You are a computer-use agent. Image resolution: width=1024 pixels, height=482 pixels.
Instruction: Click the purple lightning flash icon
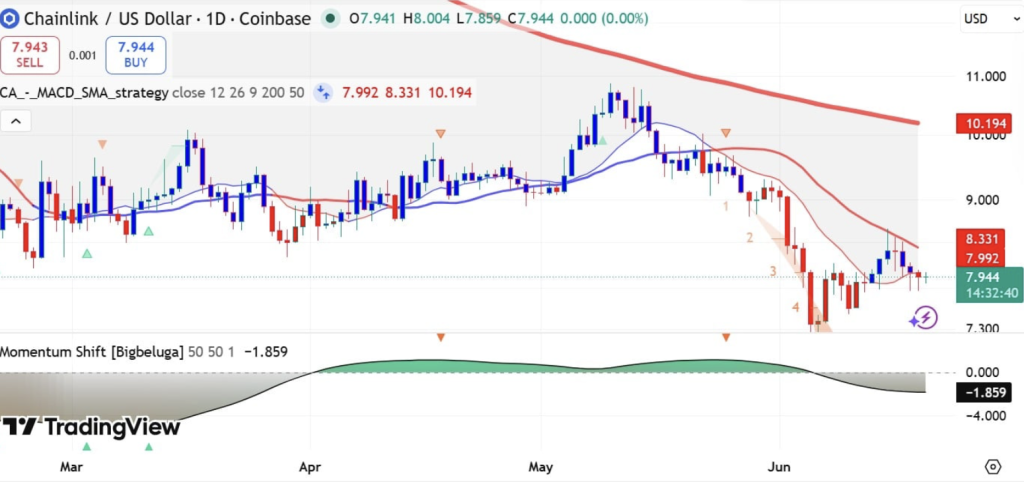tap(924, 318)
